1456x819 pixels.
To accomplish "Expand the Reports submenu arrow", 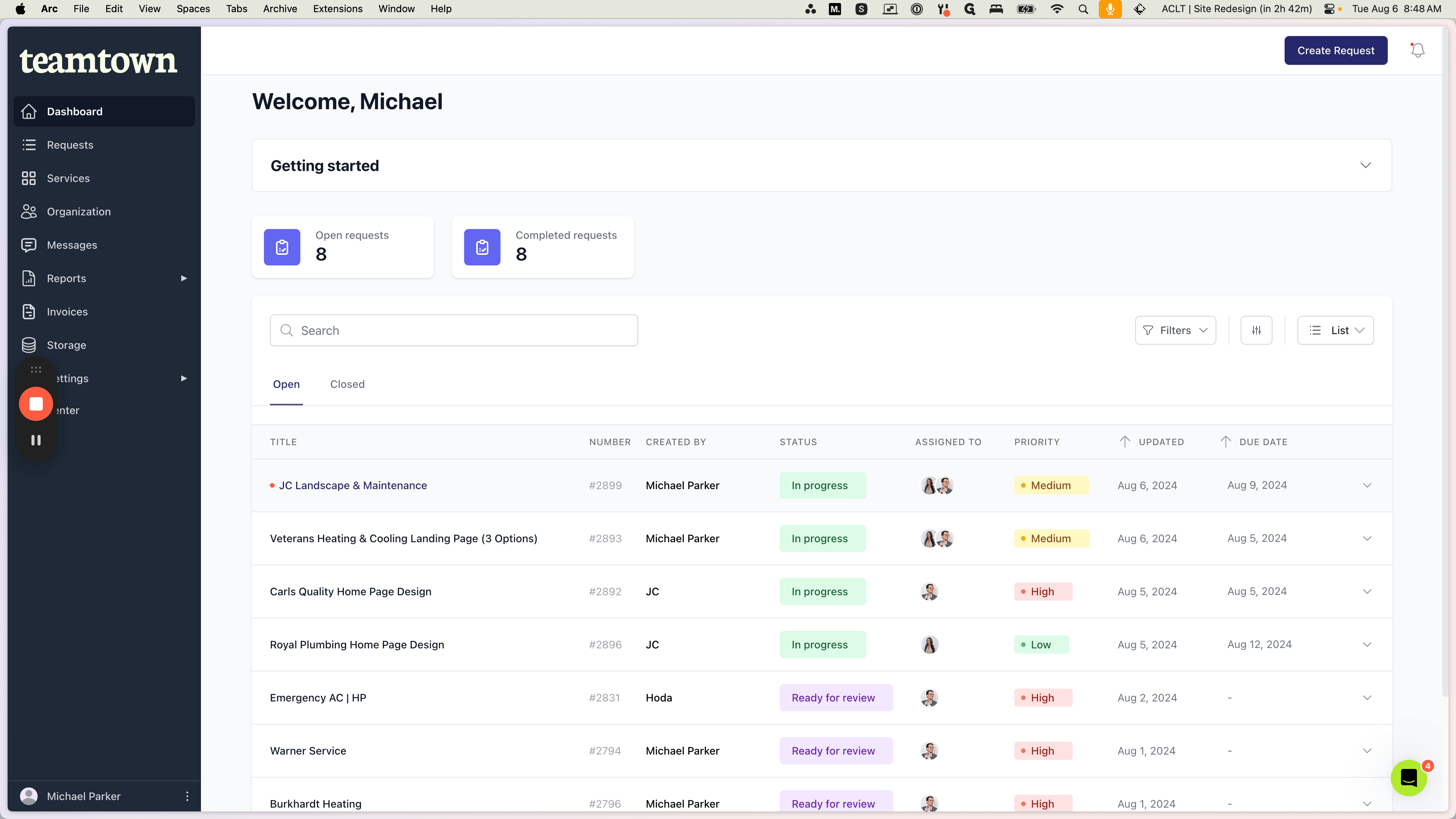I will (x=184, y=278).
